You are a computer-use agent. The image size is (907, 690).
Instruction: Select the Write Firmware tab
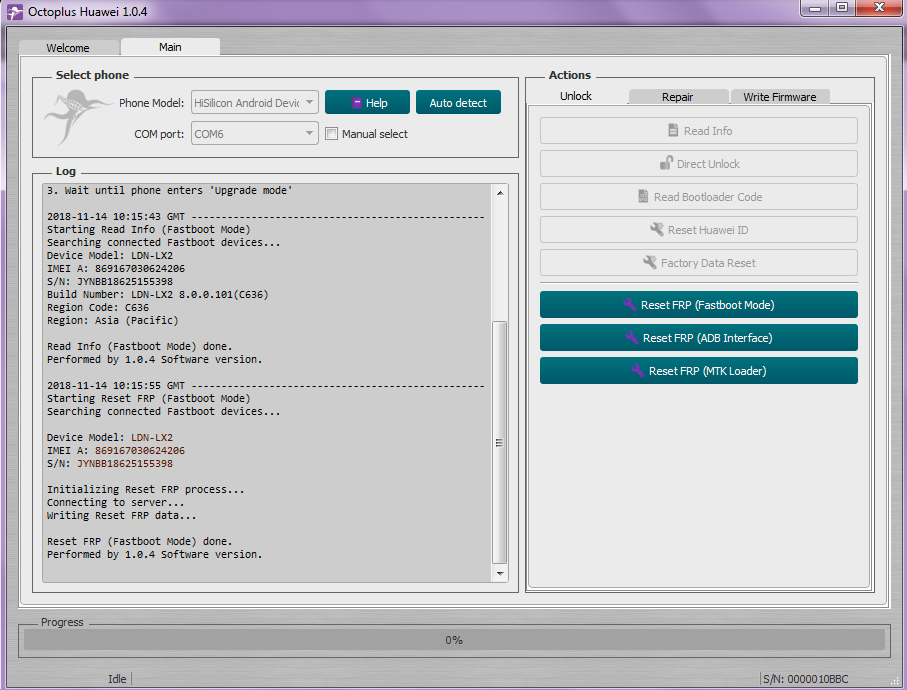click(779, 97)
